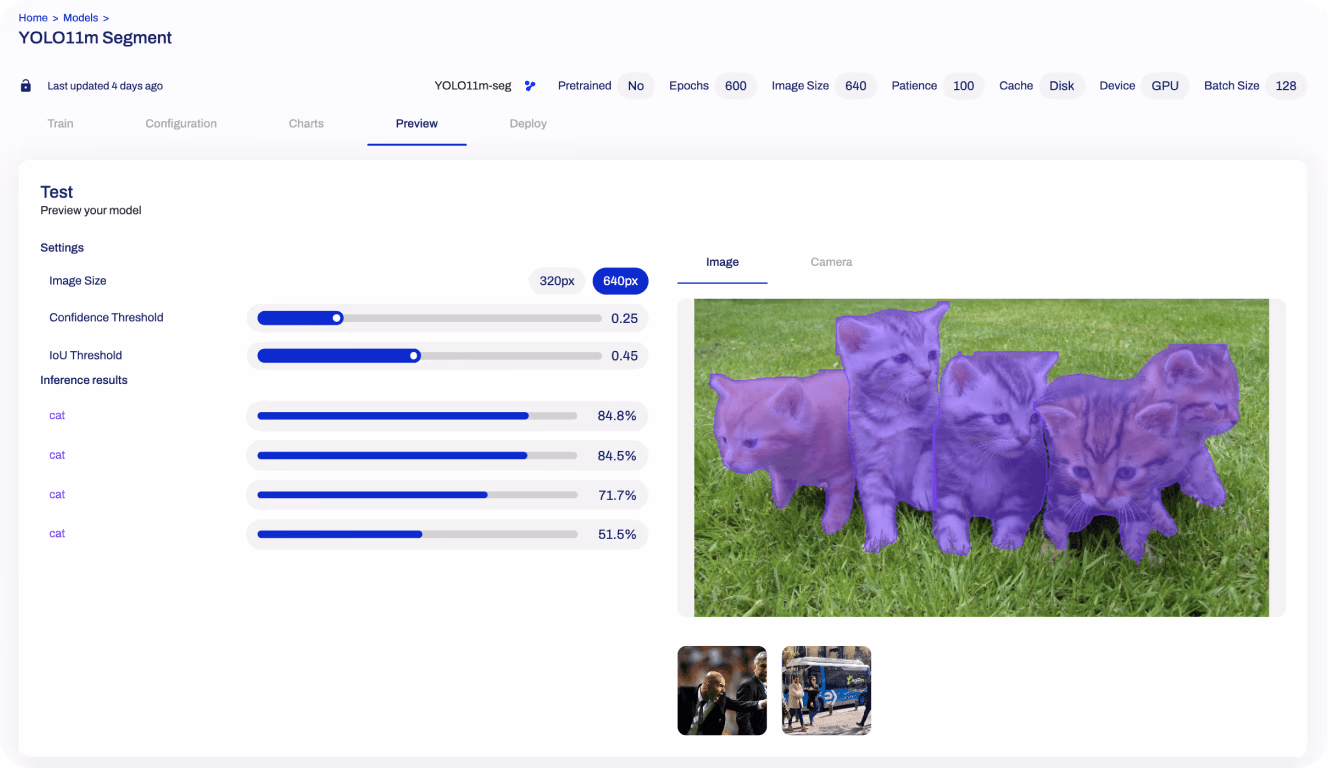This screenshot has height=768, width=1328.
Task: Click the Batch Size value 128
Action: pos(1286,86)
